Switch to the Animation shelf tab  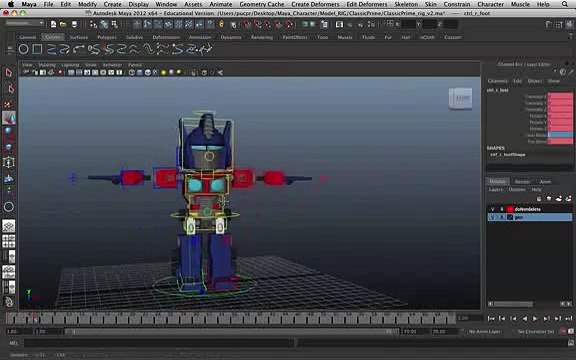click(x=200, y=37)
